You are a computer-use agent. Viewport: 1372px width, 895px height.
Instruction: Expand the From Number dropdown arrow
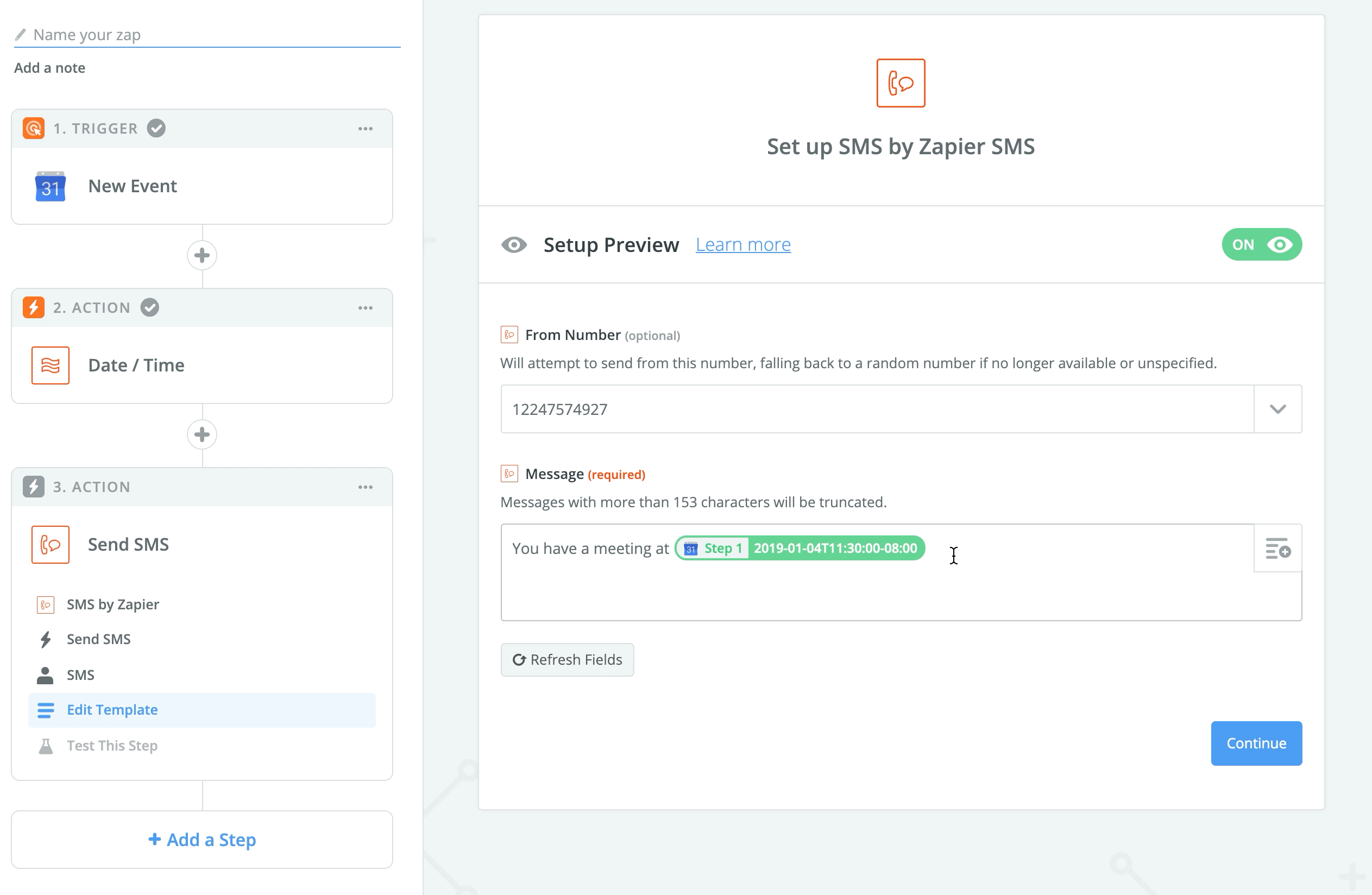click(x=1277, y=409)
